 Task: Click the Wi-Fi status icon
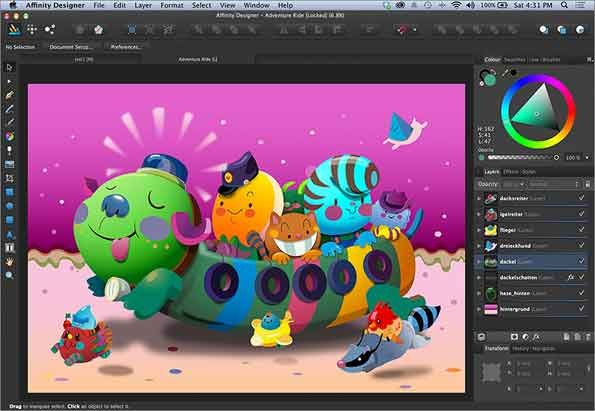pyautogui.click(x=456, y=5)
